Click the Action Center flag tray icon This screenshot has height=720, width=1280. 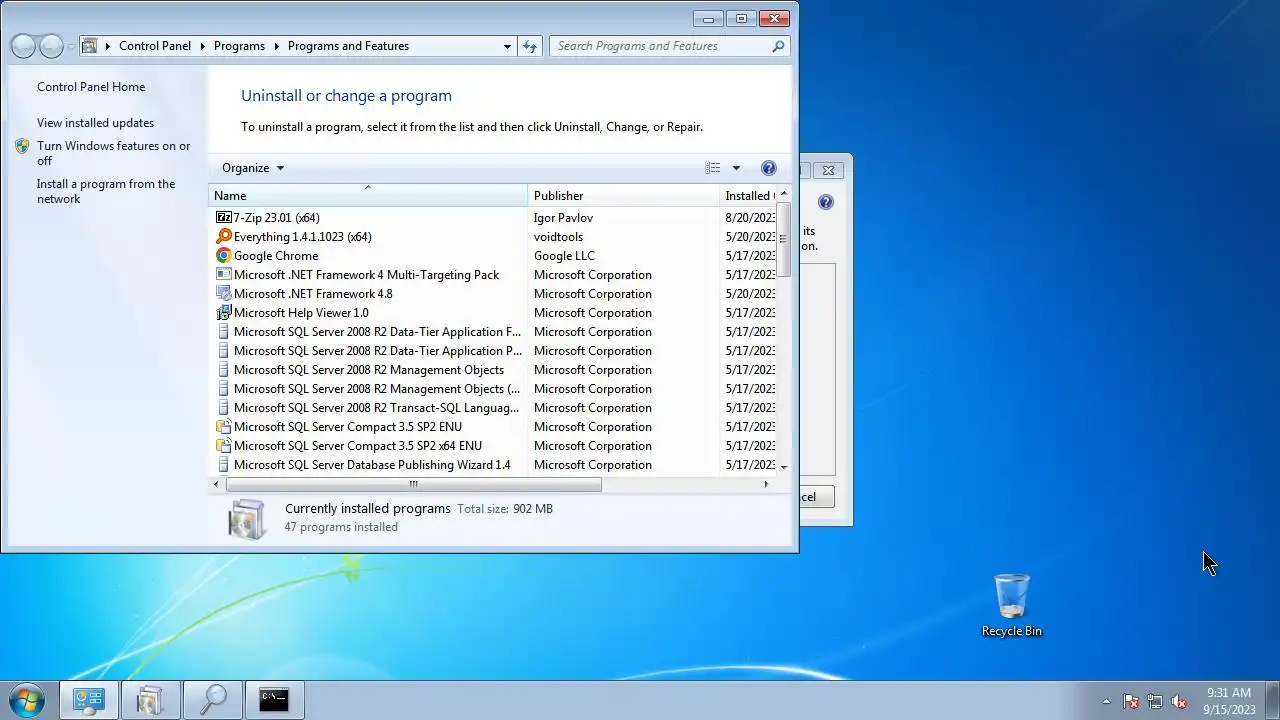coord(1131,701)
